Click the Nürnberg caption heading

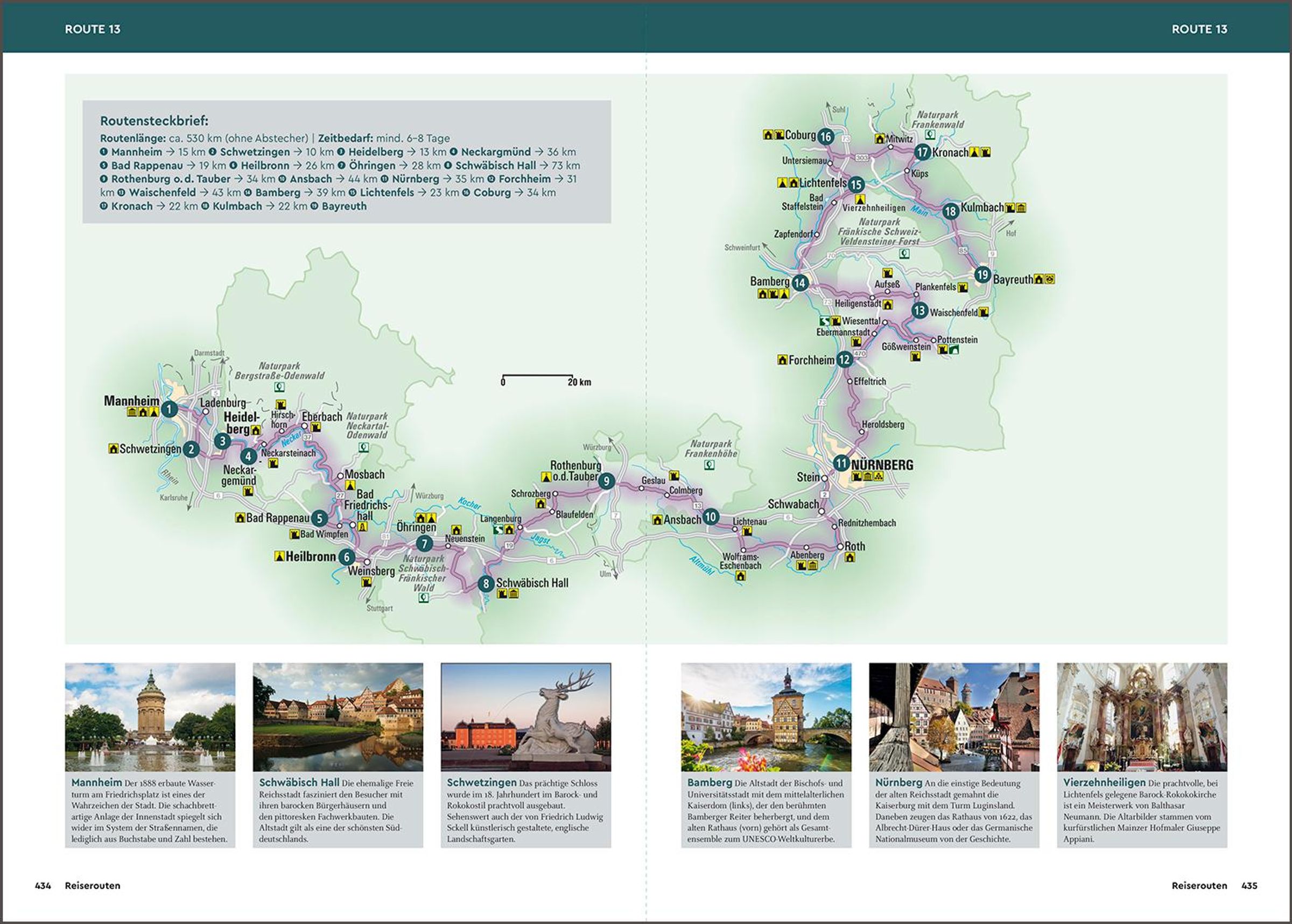click(898, 782)
